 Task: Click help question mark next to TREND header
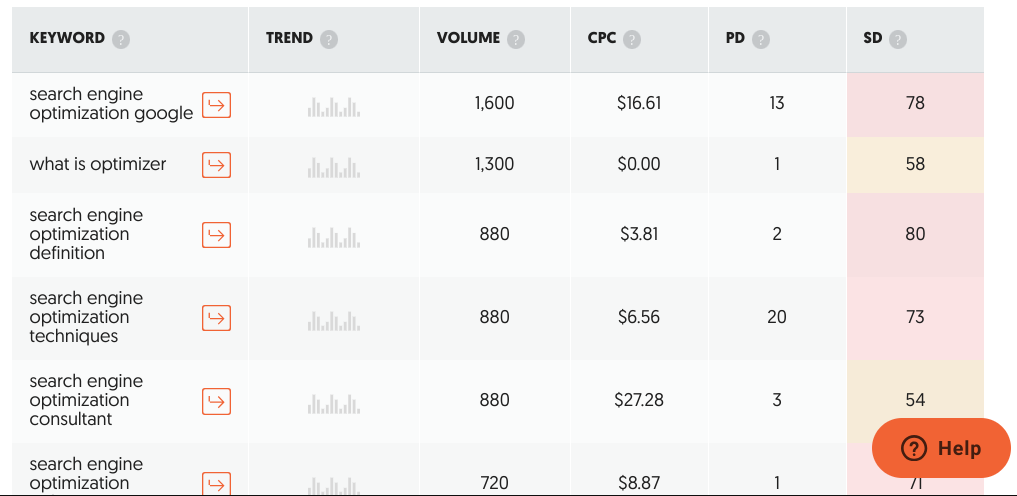coord(329,40)
